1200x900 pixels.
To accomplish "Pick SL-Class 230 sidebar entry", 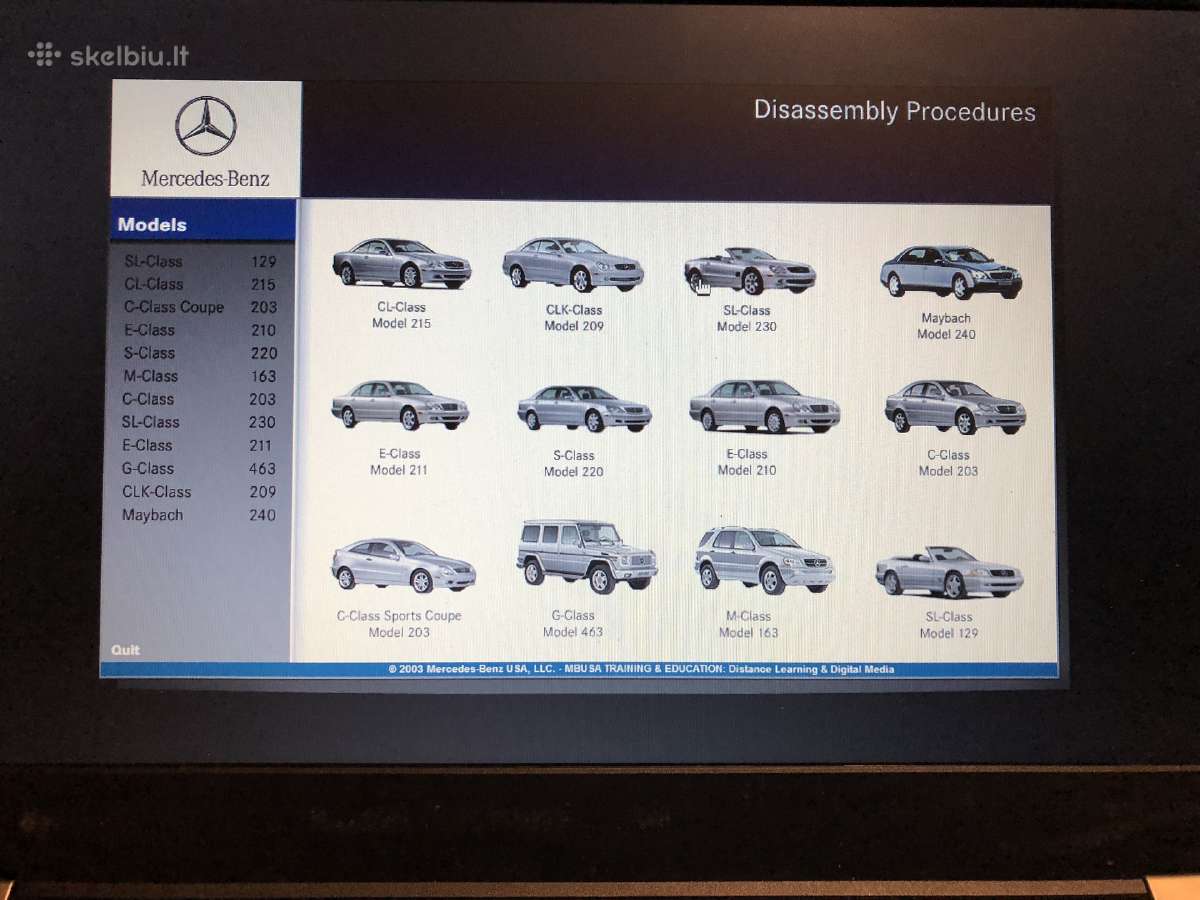I will pos(200,422).
